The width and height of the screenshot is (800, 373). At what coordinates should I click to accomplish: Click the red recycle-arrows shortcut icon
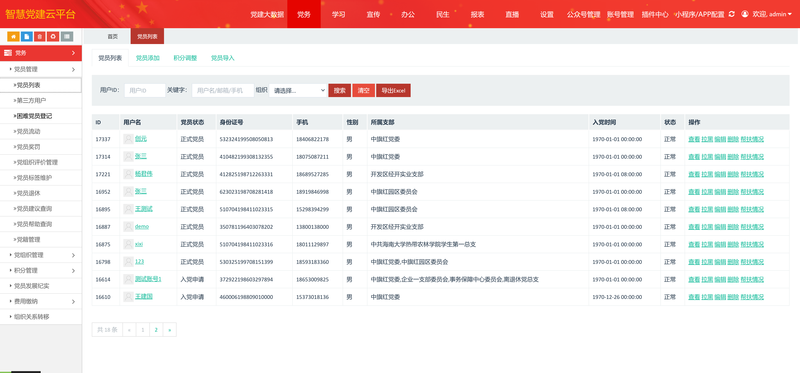tap(53, 36)
